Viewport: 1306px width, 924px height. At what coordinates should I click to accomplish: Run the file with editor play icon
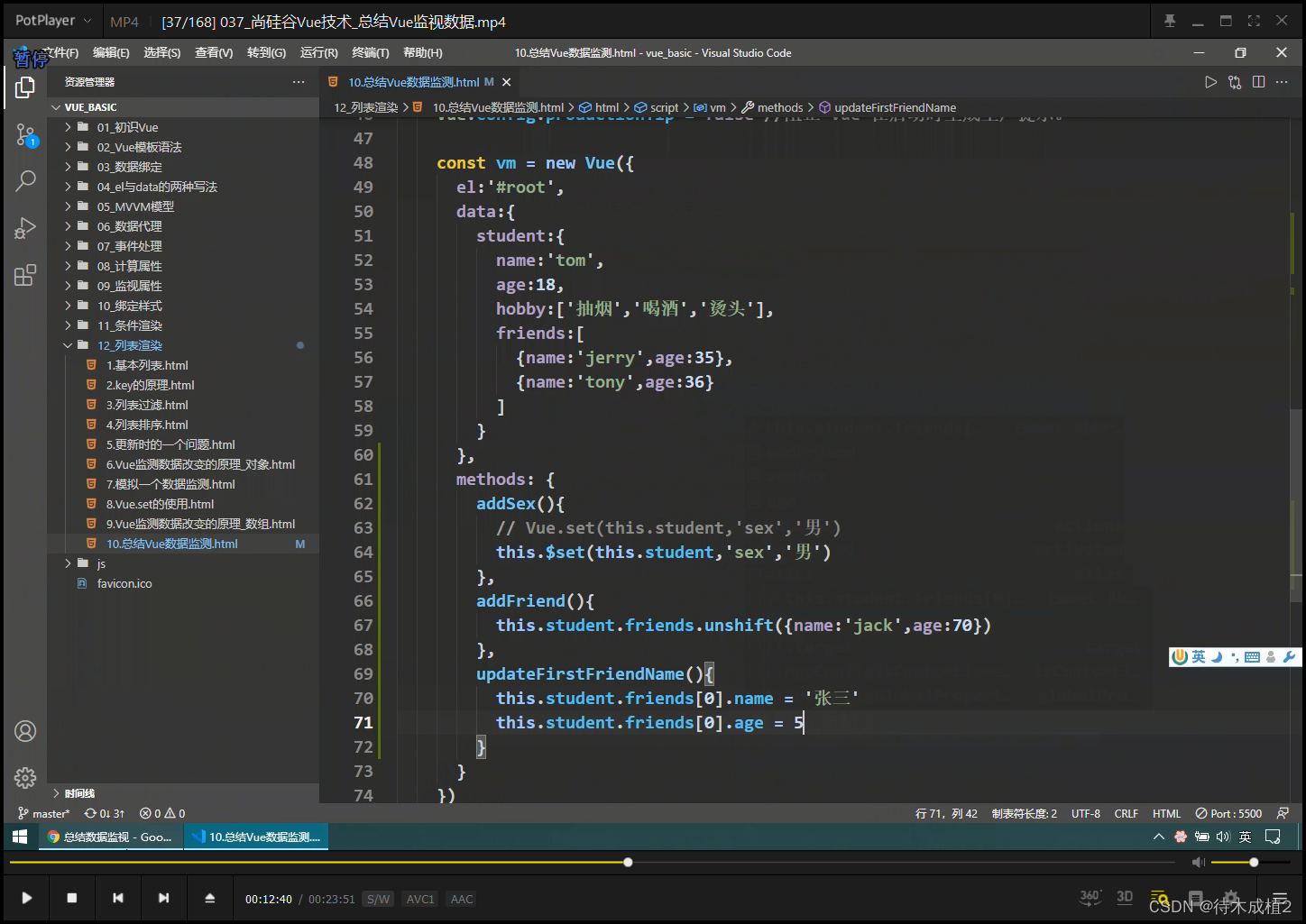click(x=1210, y=82)
